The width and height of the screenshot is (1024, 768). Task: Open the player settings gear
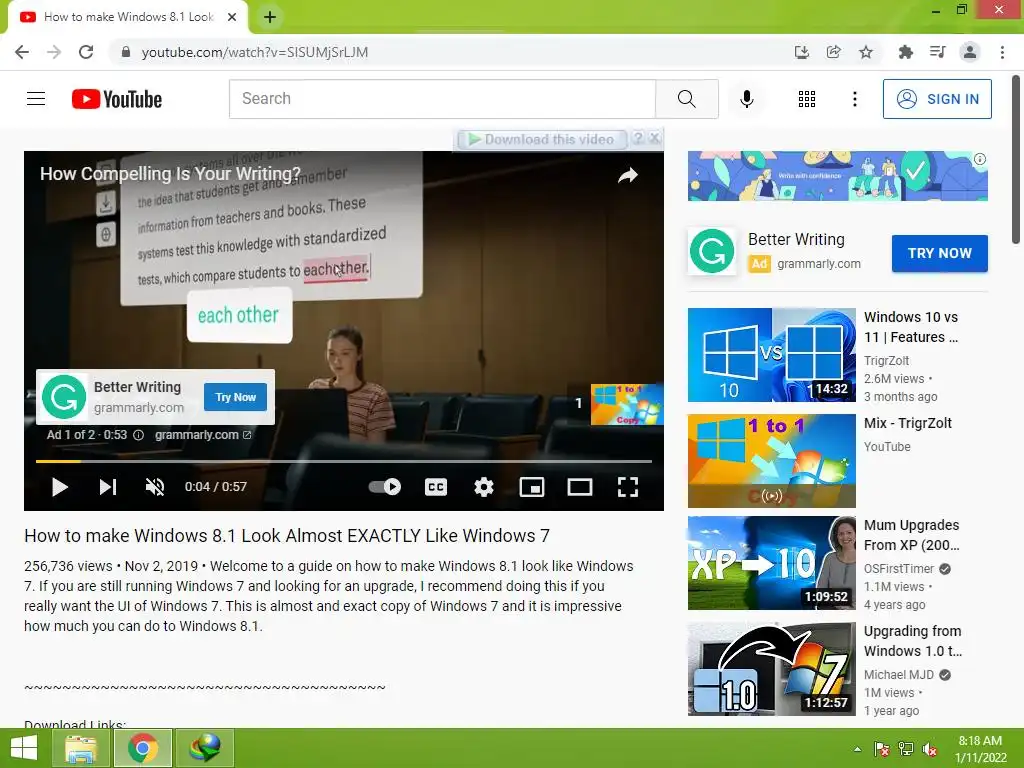tap(484, 487)
